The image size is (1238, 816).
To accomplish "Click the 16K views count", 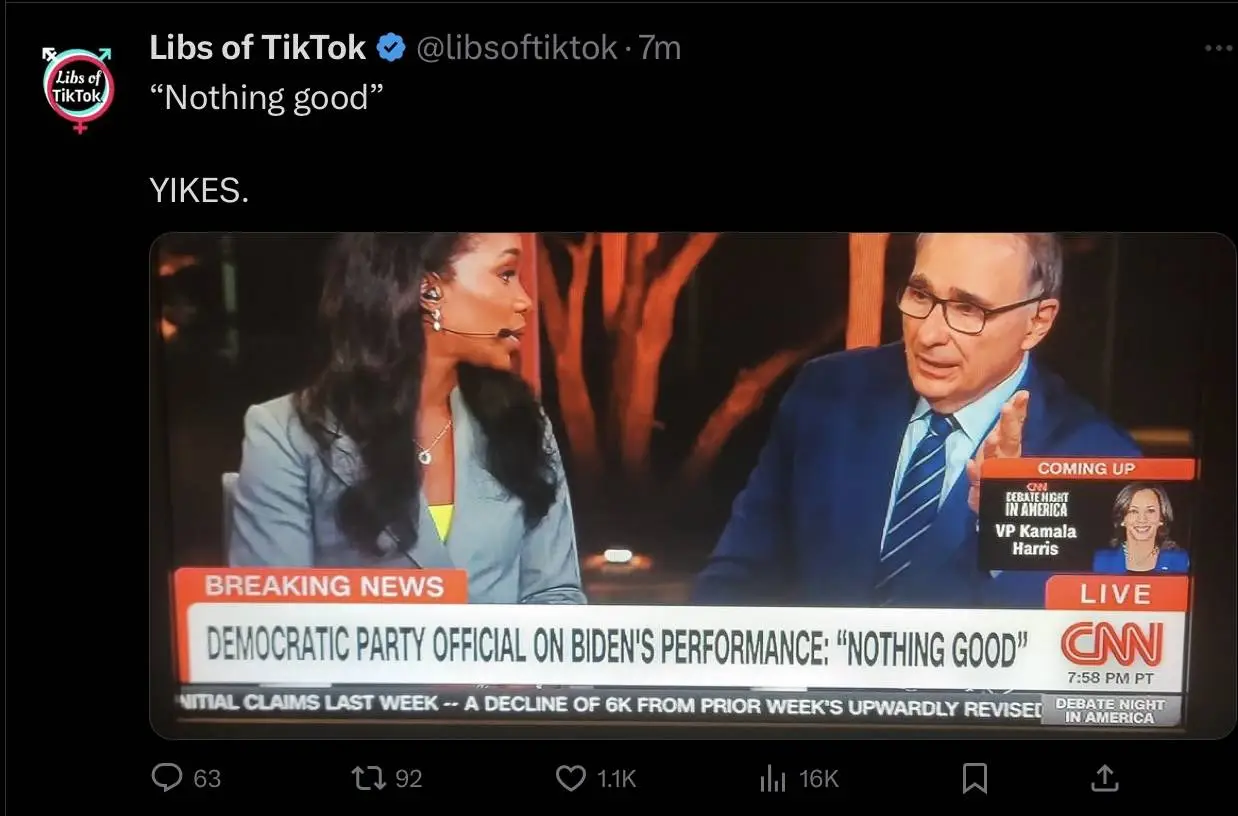I will click(x=819, y=779).
